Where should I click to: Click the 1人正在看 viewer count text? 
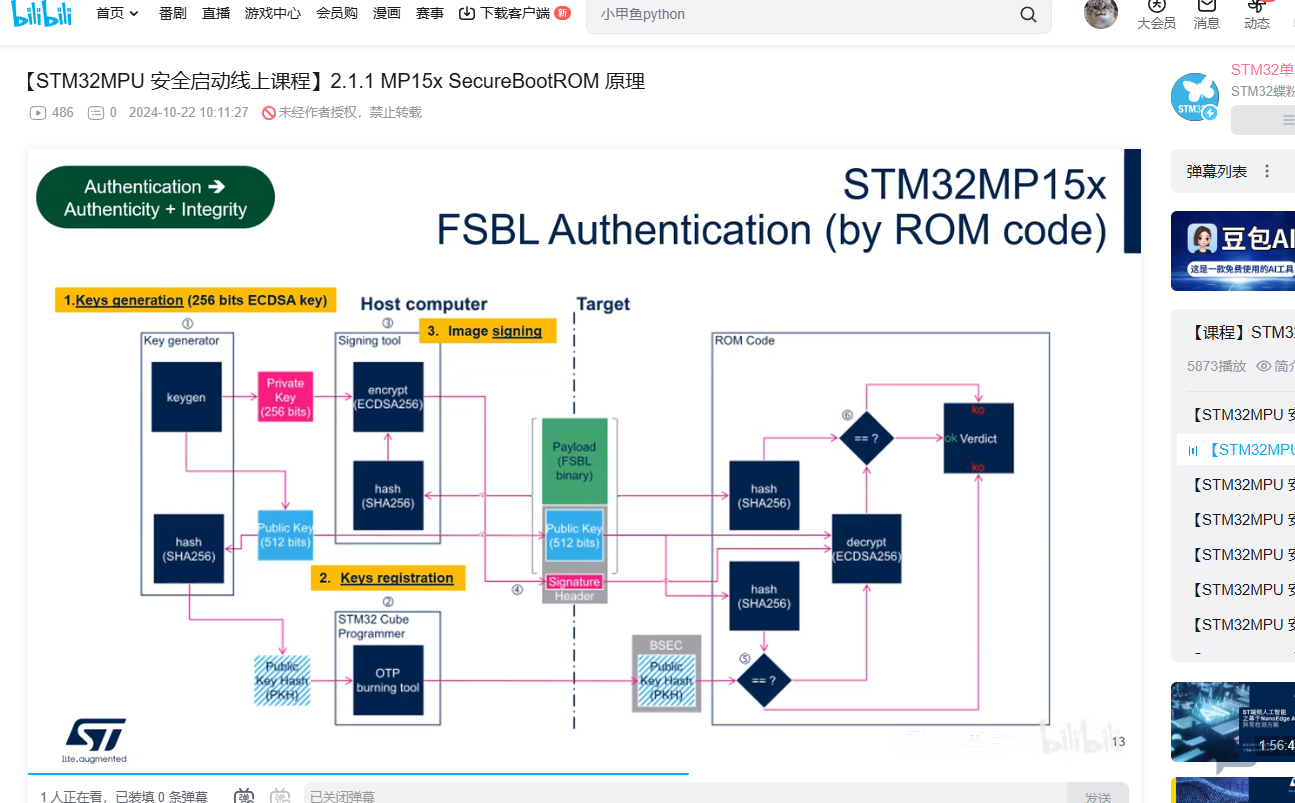(x=75, y=797)
